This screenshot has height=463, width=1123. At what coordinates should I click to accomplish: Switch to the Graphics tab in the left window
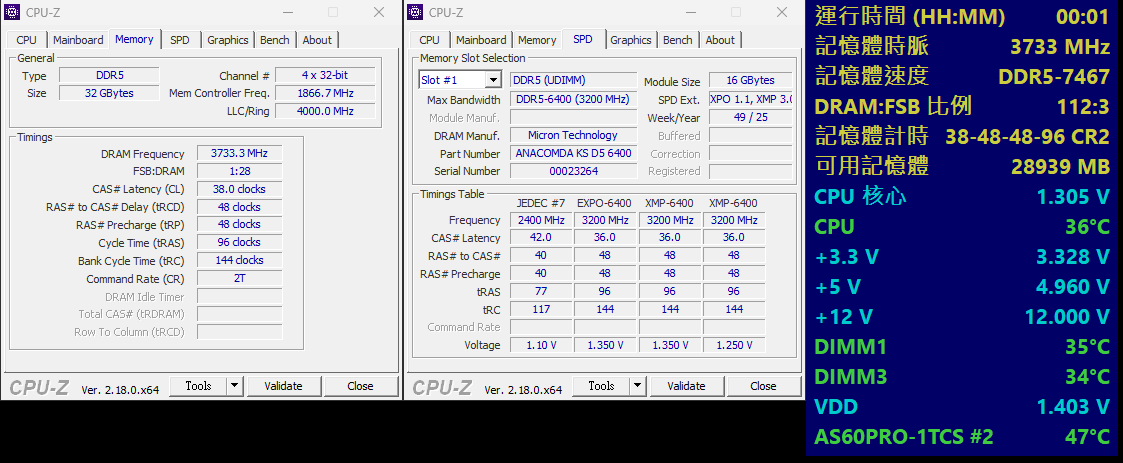(228, 40)
